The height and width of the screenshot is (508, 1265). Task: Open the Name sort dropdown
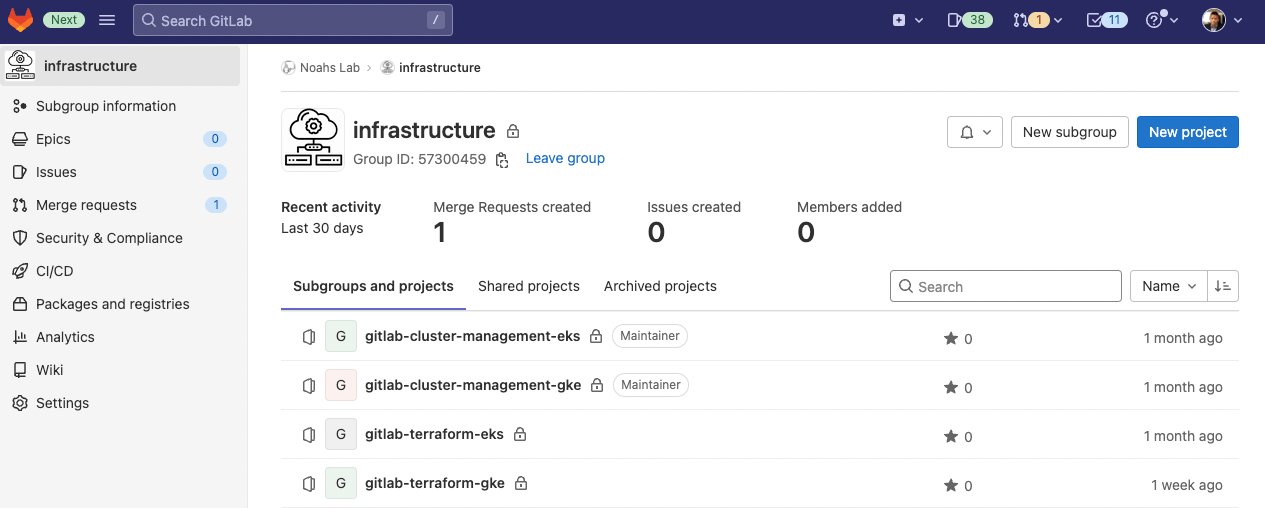(x=1168, y=286)
